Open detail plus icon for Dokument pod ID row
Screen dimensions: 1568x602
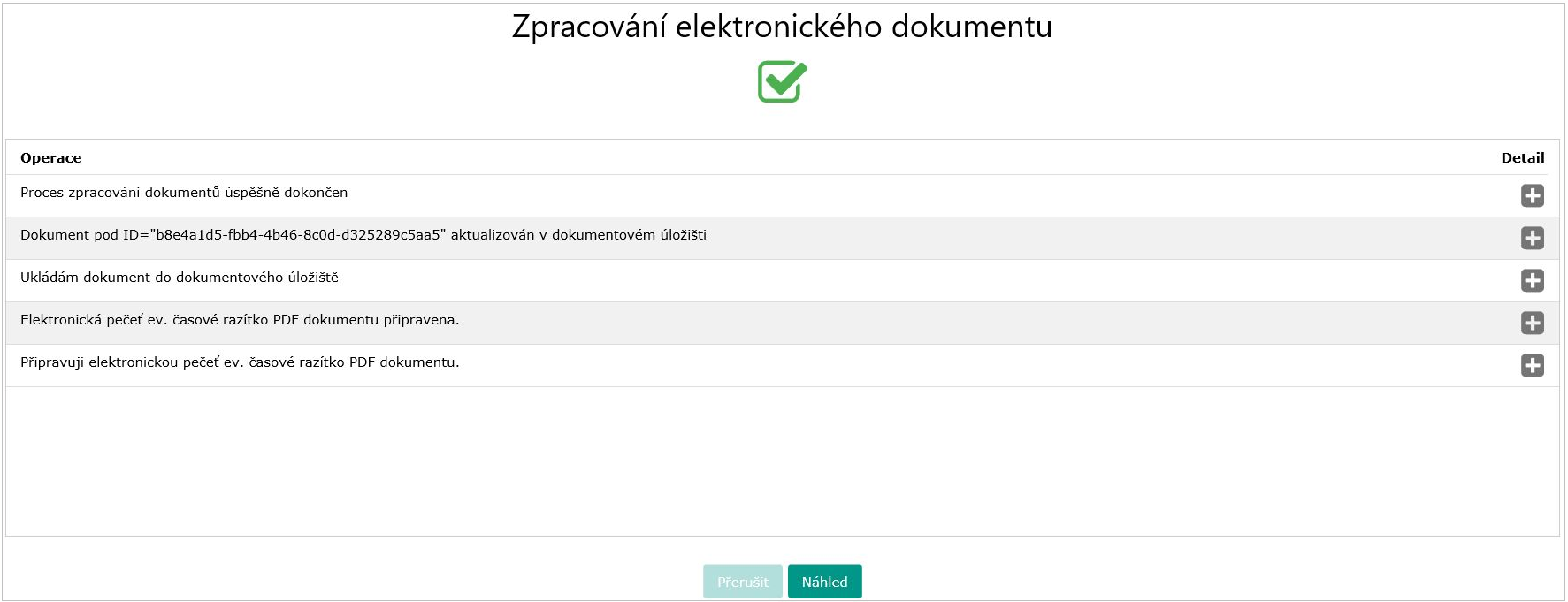[x=1532, y=238]
